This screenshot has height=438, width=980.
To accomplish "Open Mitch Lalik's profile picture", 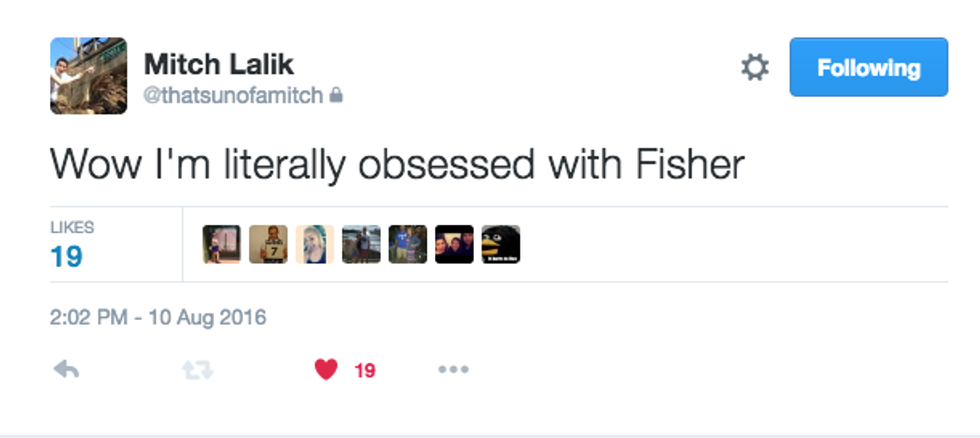I will tap(89, 76).
